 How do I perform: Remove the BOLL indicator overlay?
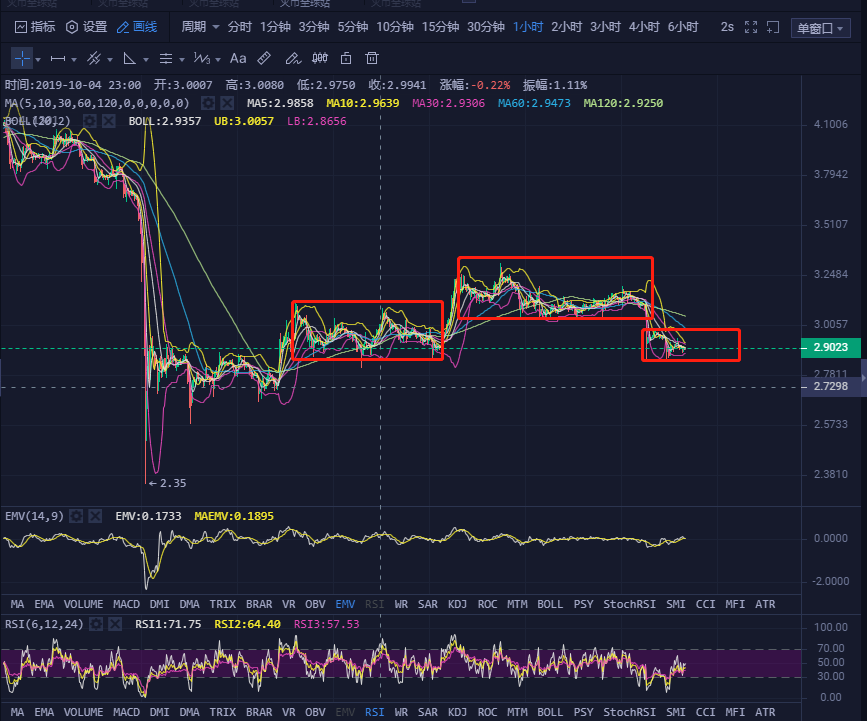coord(108,121)
